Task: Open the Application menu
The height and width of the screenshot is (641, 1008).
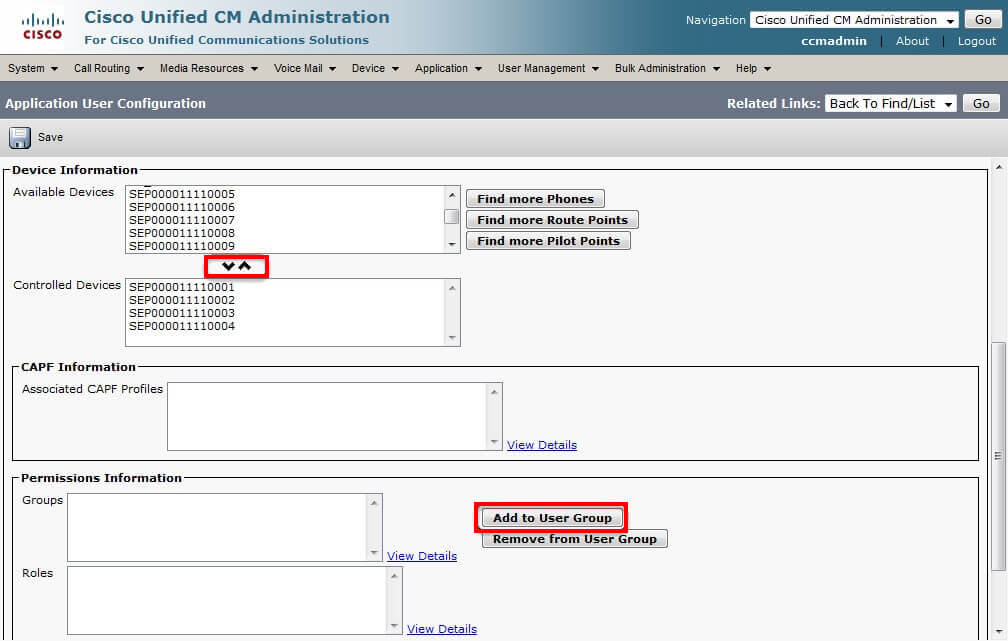Action: pos(448,68)
